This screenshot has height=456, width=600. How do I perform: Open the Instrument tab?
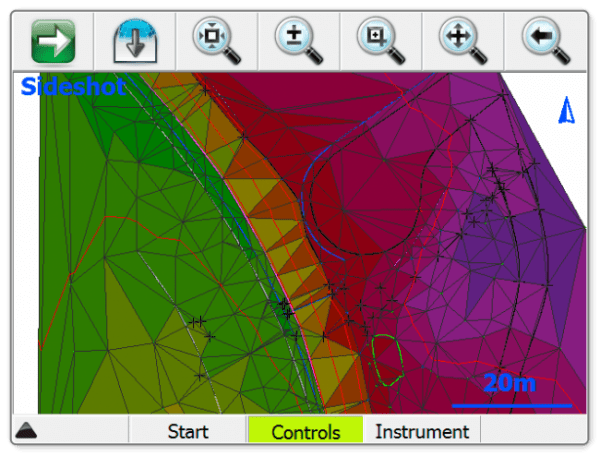(x=421, y=432)
